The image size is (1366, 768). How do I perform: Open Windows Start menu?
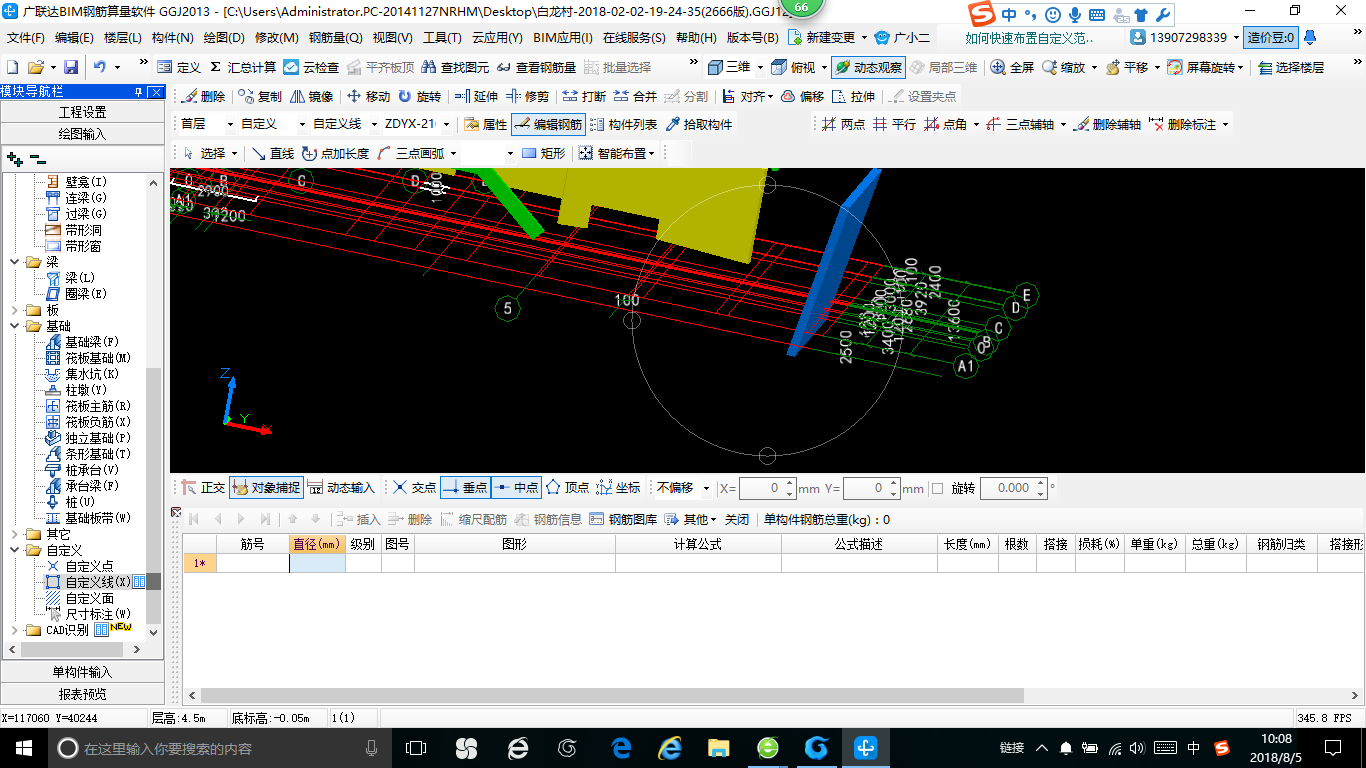[22, 747]
